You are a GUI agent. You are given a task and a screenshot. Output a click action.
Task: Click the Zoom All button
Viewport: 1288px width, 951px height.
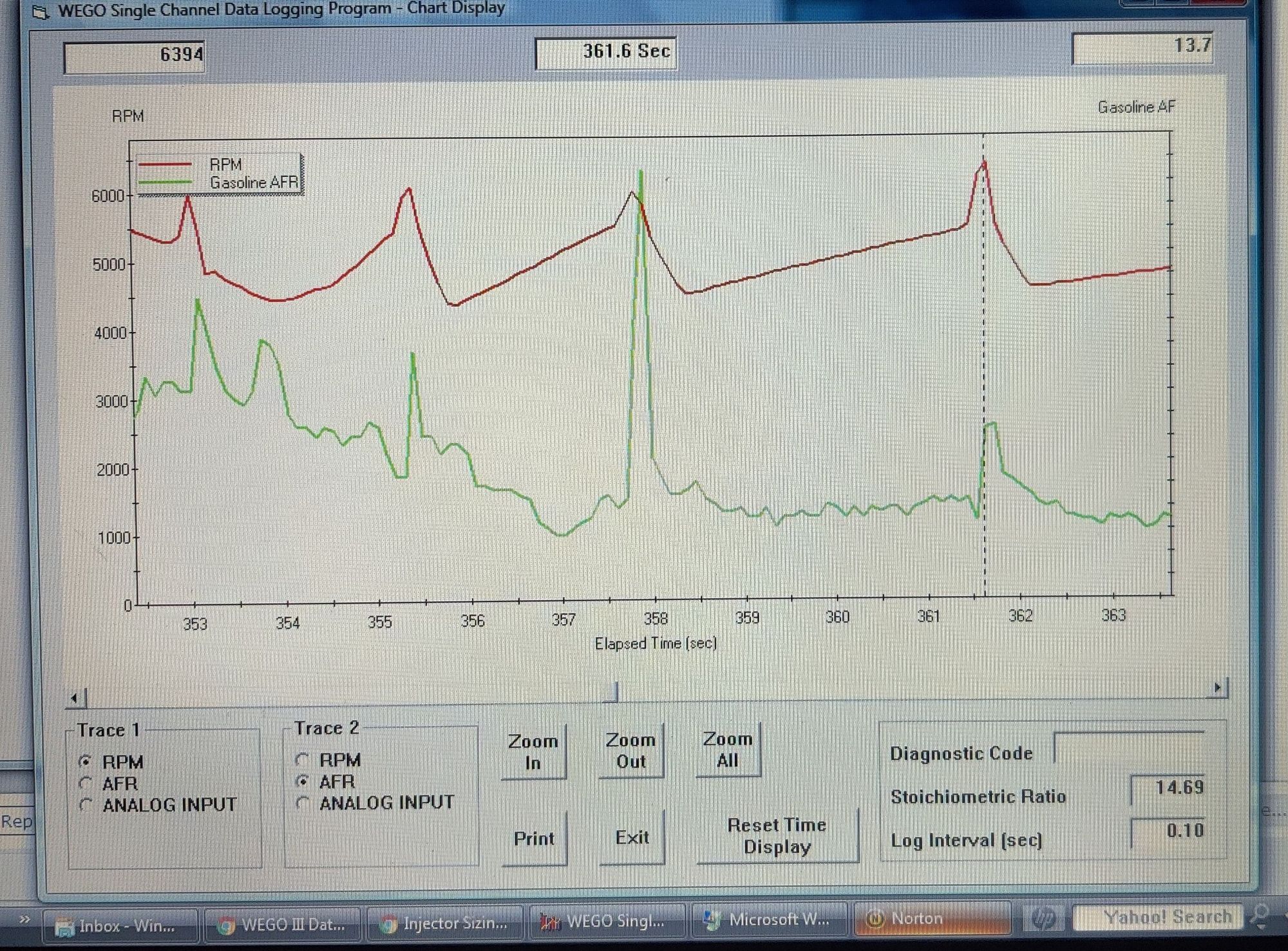(x=727, y=750)
